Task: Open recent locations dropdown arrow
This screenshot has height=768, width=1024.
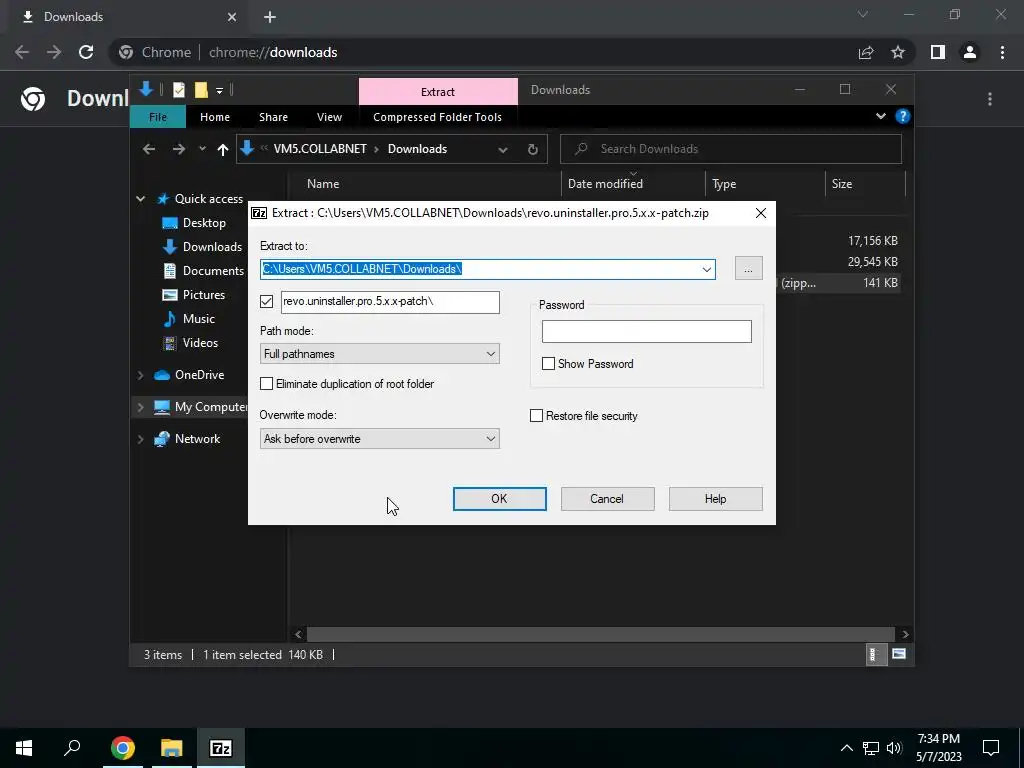Action: 202,150
